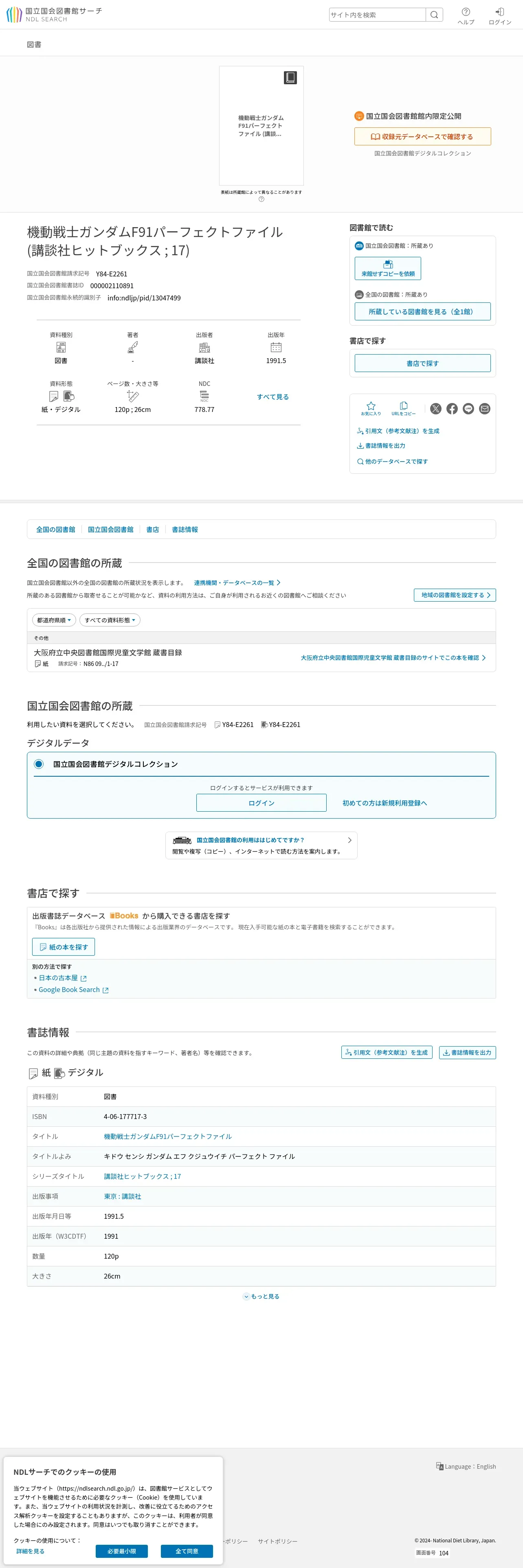This screenshot has height=1568, width=523.
Task: Copy the URL with copy icon
Action: coord(403,408)
